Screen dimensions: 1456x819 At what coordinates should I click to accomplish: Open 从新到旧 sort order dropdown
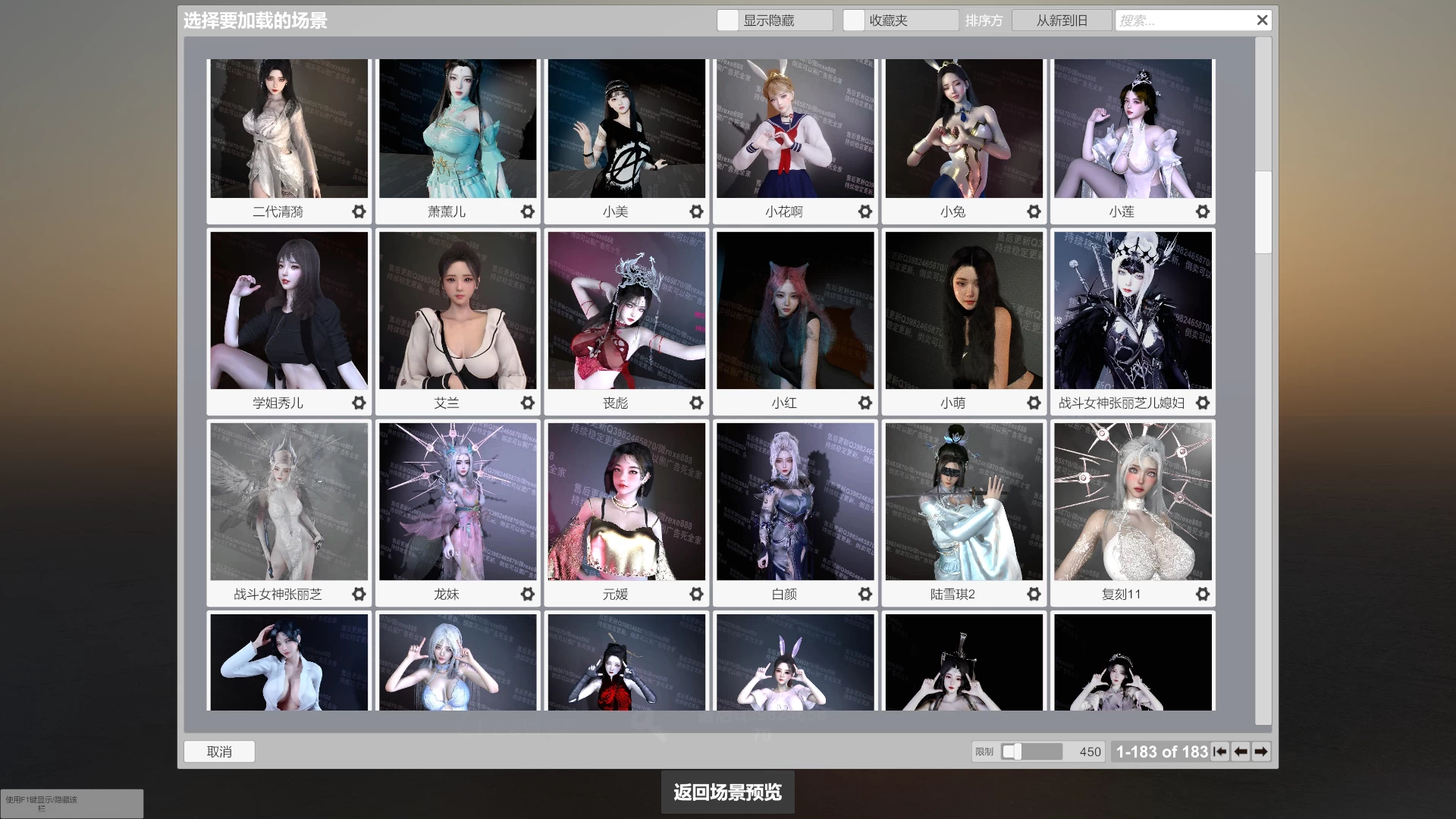1062,20
